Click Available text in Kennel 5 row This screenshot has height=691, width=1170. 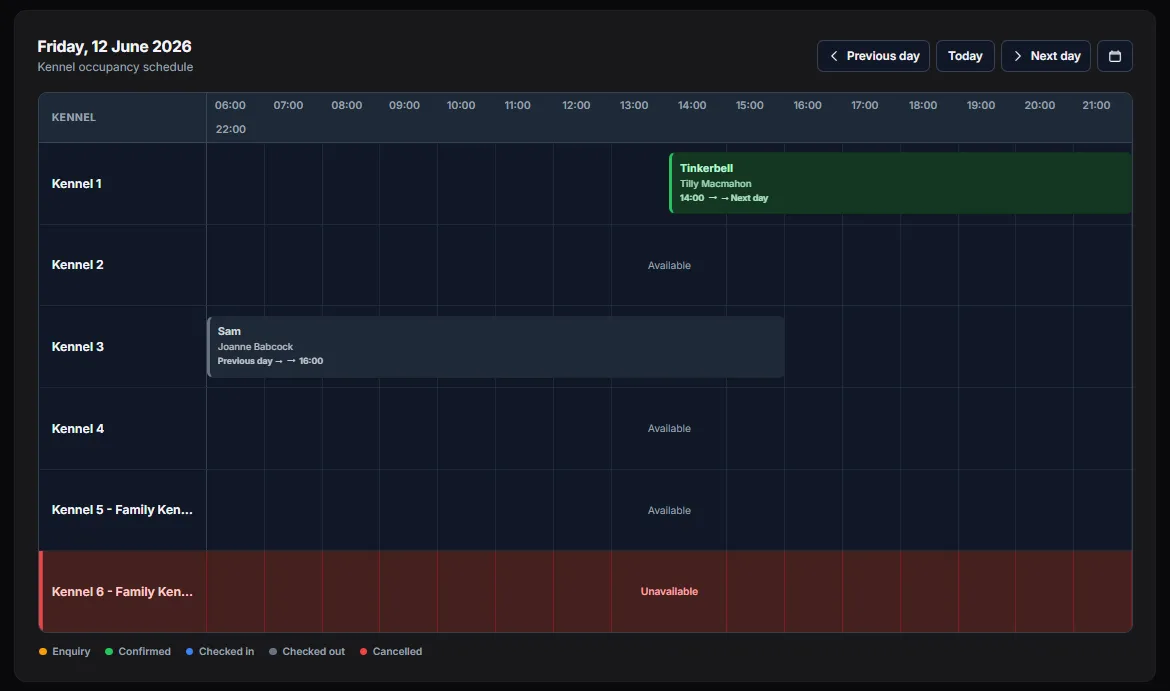point(669,510)
